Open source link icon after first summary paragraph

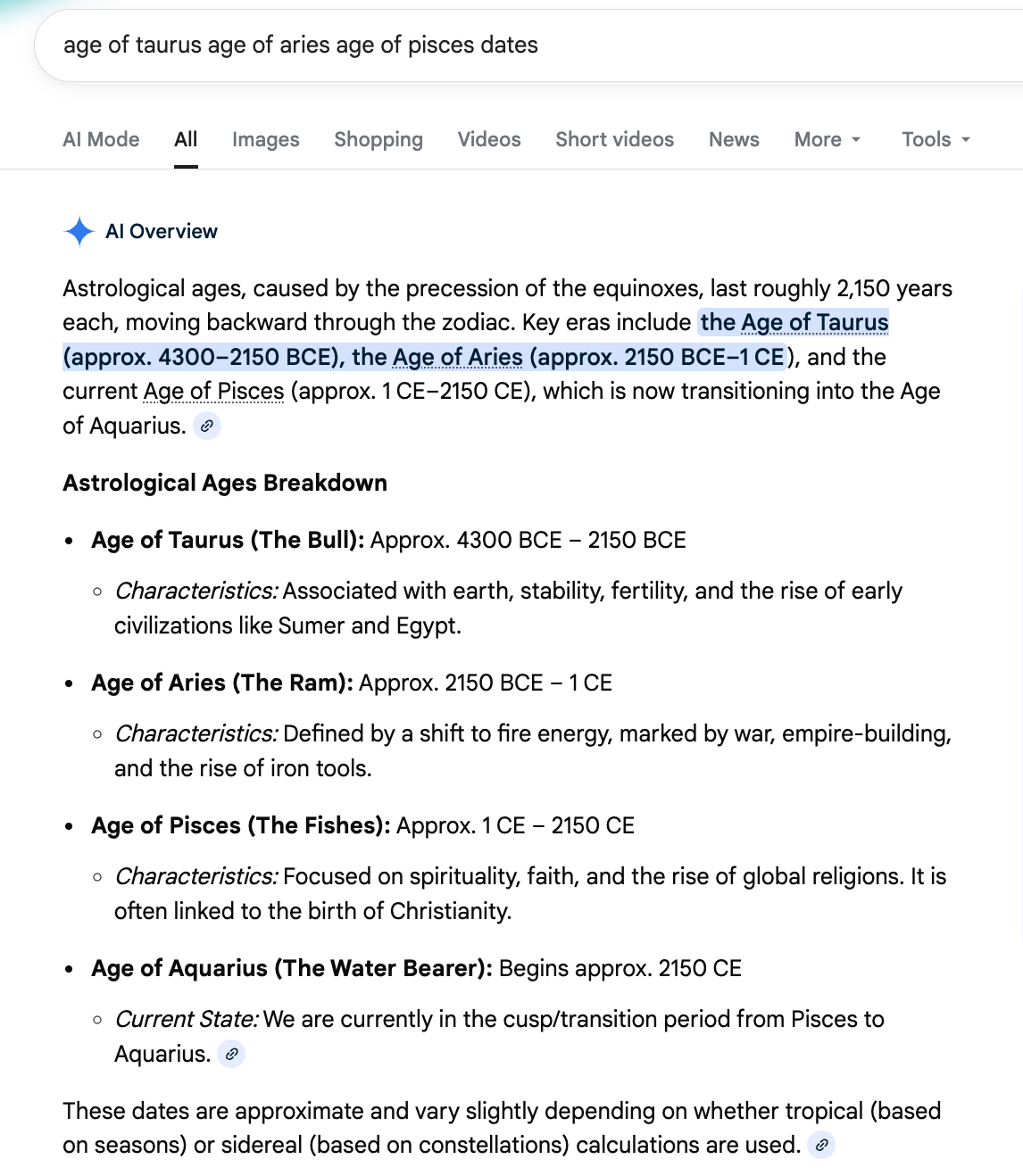(207, 427)
